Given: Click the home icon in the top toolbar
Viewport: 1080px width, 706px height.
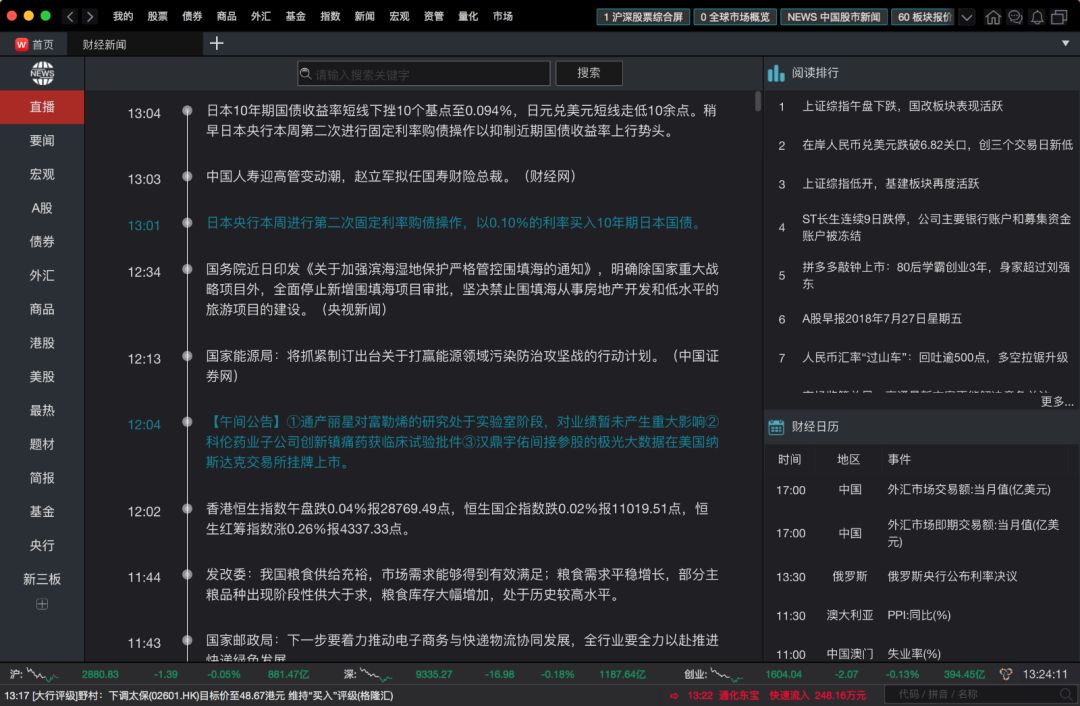Looking at the screenshot, I should point(994,16).
